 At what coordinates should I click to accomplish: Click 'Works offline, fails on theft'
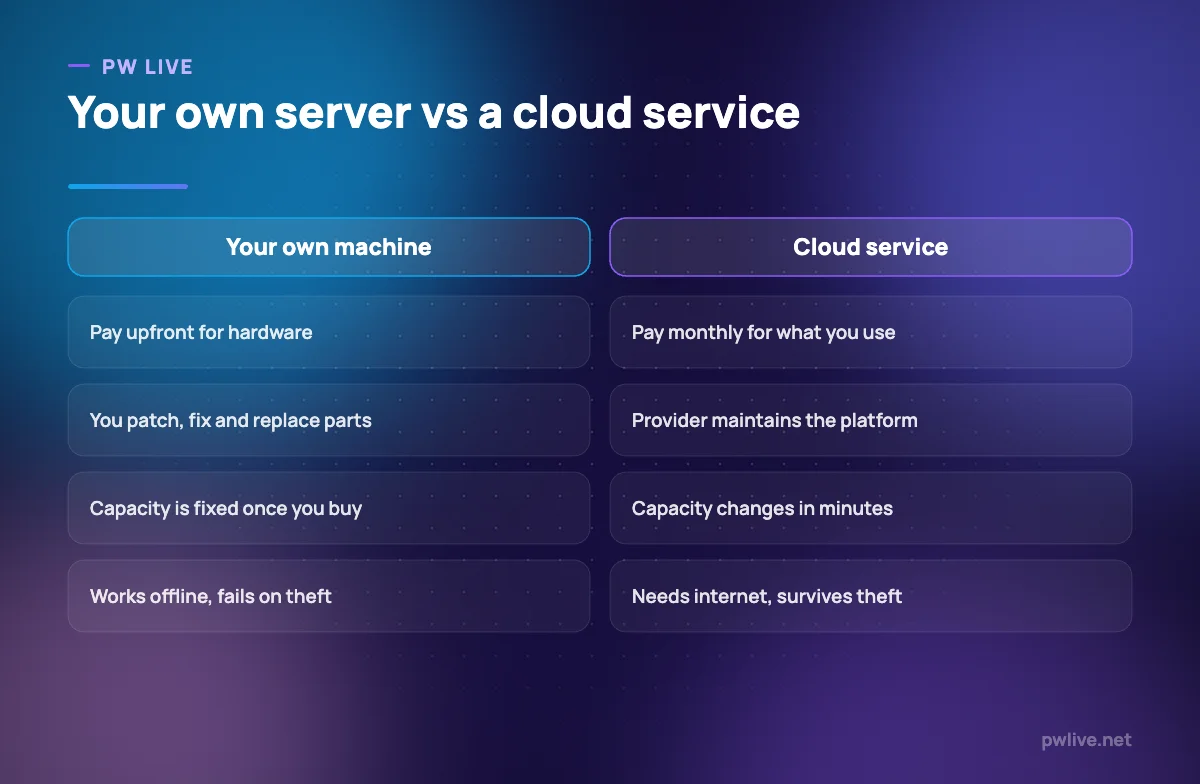(329, 596)
